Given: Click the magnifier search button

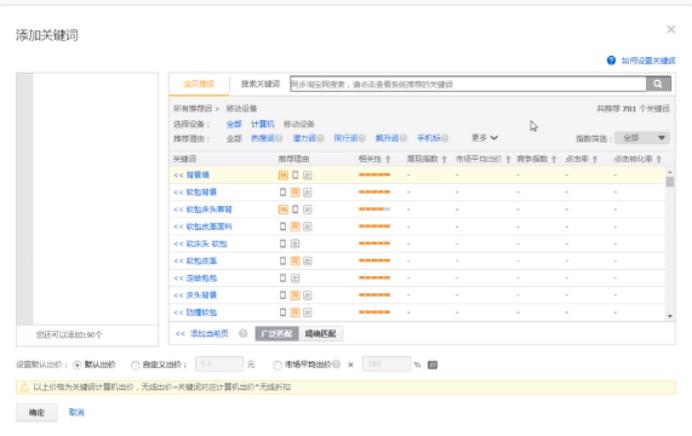Looking at the screenshot, I should click(658, 84).
